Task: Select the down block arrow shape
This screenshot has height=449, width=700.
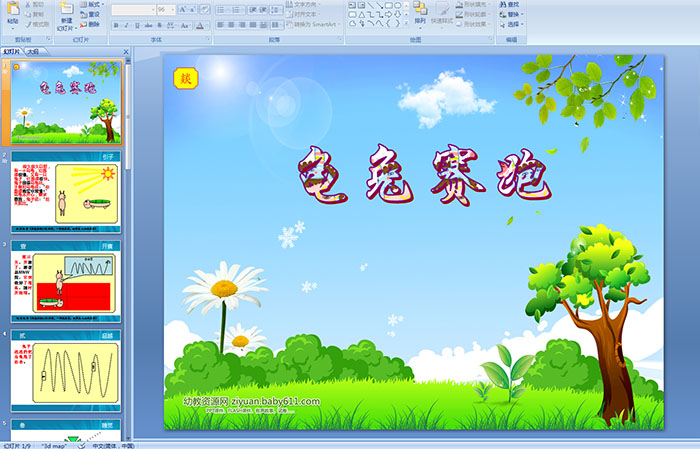Action: pyautogui.click(x=397, y=15)
